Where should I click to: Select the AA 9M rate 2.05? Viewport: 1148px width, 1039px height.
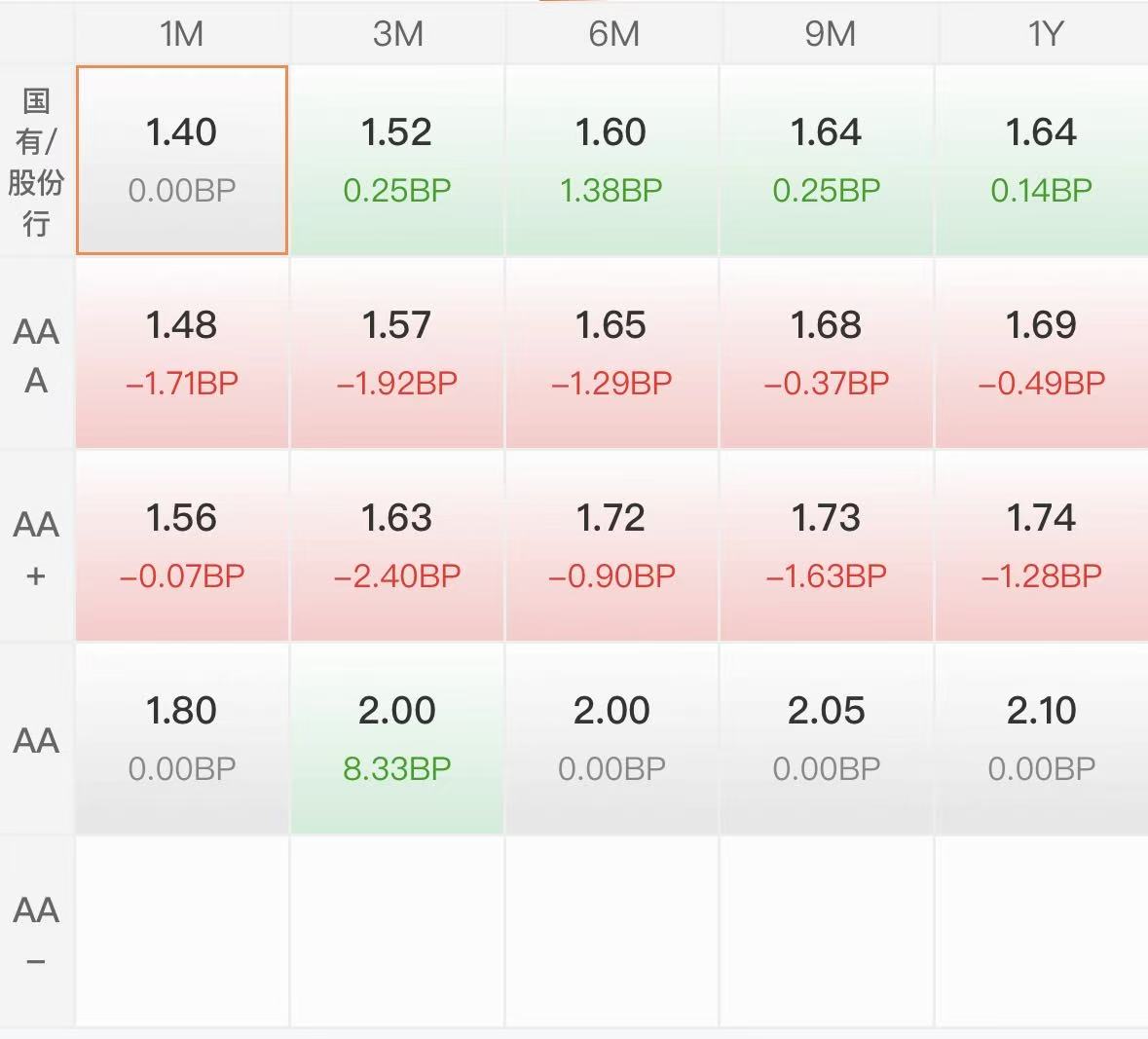tap(826, 738)
